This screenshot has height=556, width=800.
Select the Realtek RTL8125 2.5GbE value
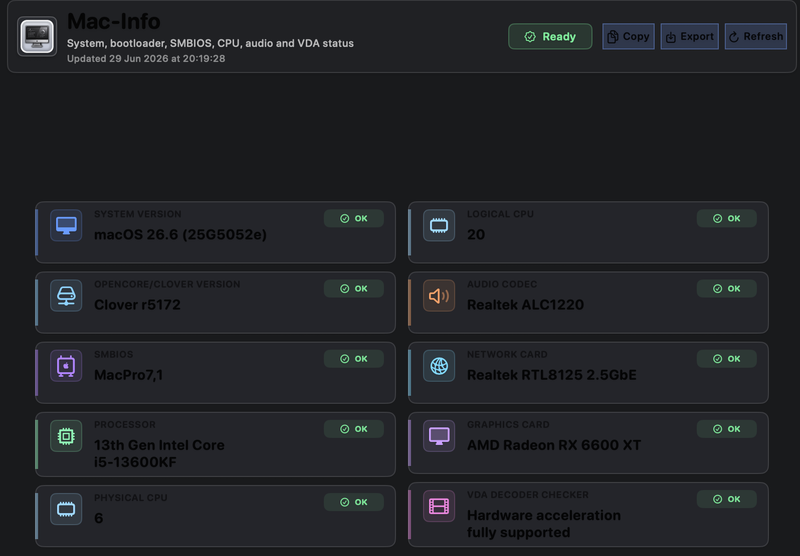552,375
